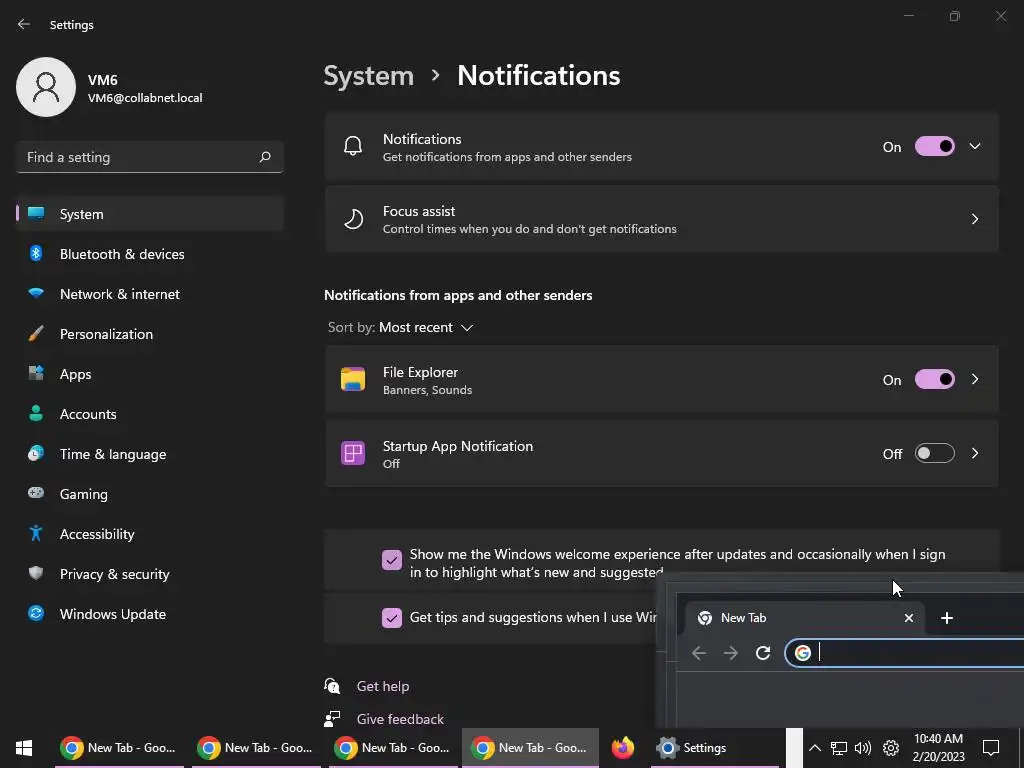The image size is (1024, 768).
Task: Disable File Explorer notifications toggle
Action: point(935,379)
